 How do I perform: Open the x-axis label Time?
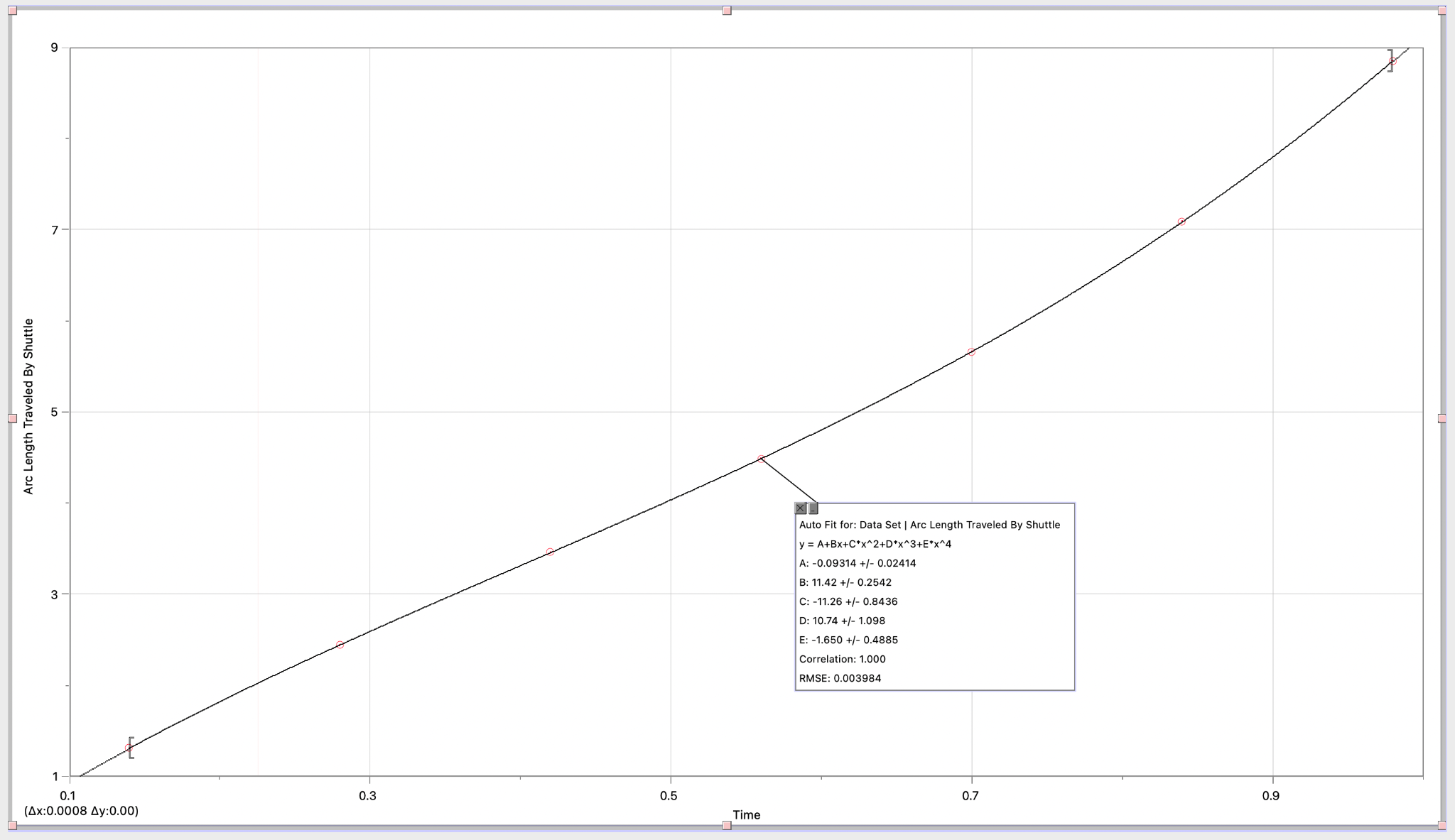[x=747, y=815]
